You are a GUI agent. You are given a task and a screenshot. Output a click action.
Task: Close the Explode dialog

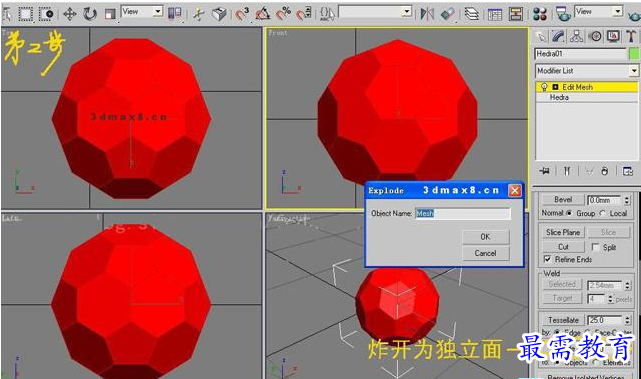coord(515,190)
